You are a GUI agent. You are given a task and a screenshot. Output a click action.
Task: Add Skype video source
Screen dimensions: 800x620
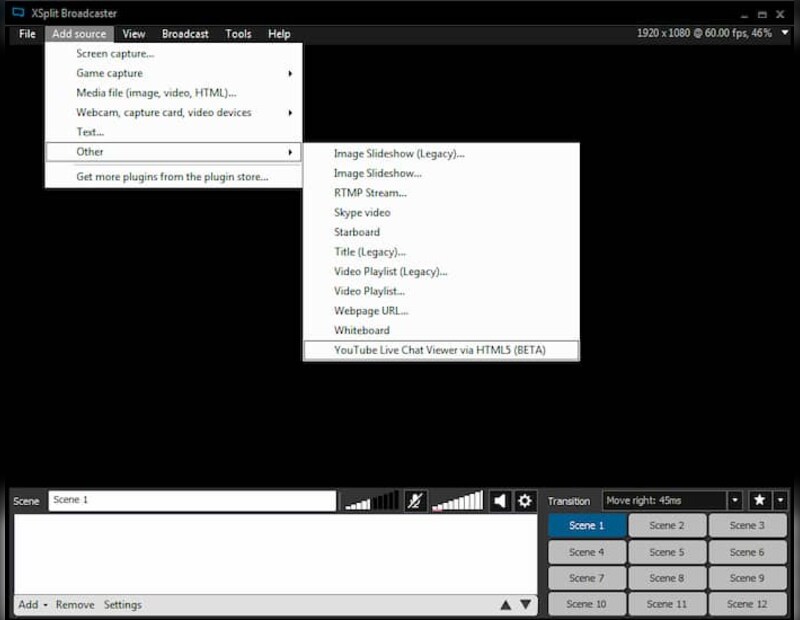[x=441, y=212]
